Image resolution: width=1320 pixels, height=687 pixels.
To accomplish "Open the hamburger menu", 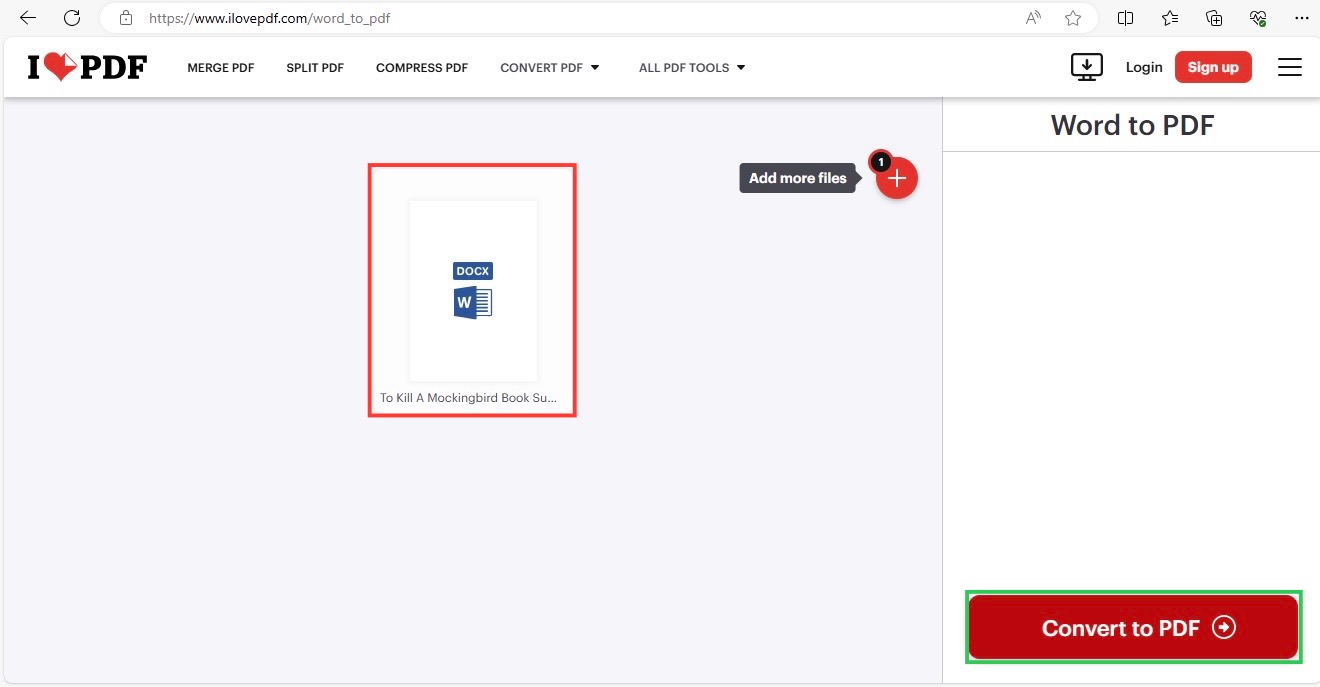I will tap(1290, 67).
